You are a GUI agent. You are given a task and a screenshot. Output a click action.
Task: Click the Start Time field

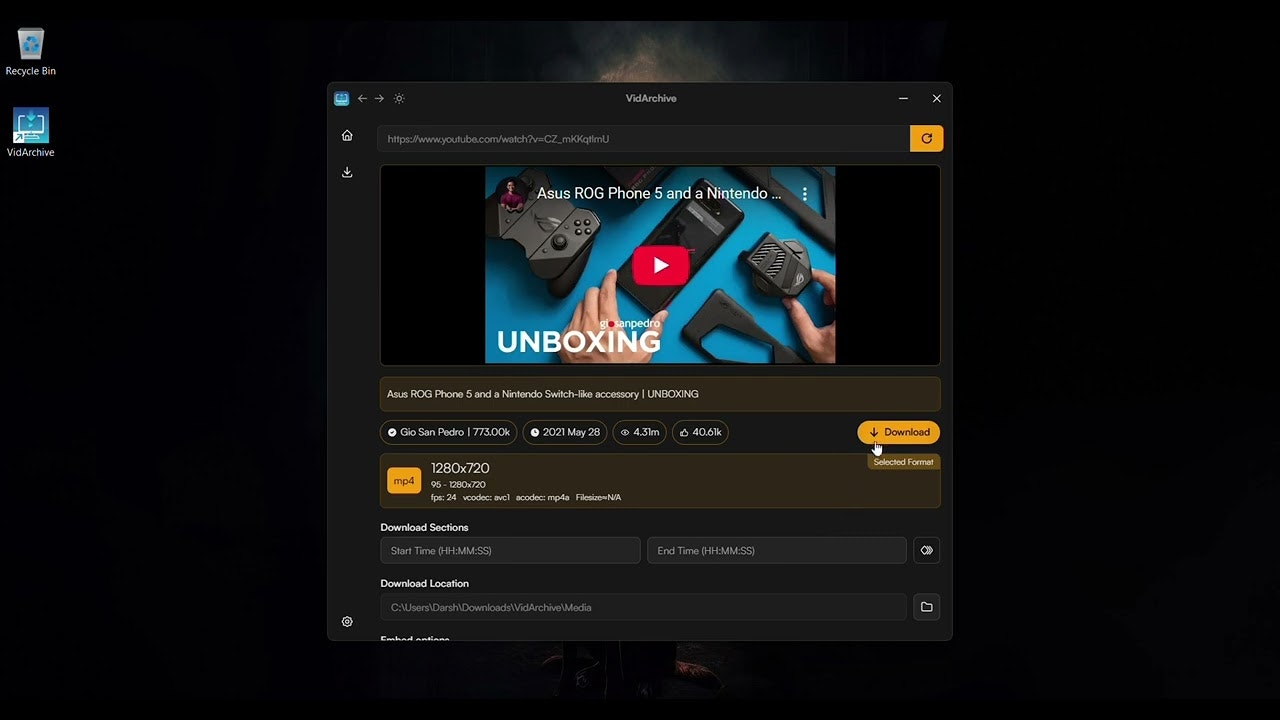[510, 550]
